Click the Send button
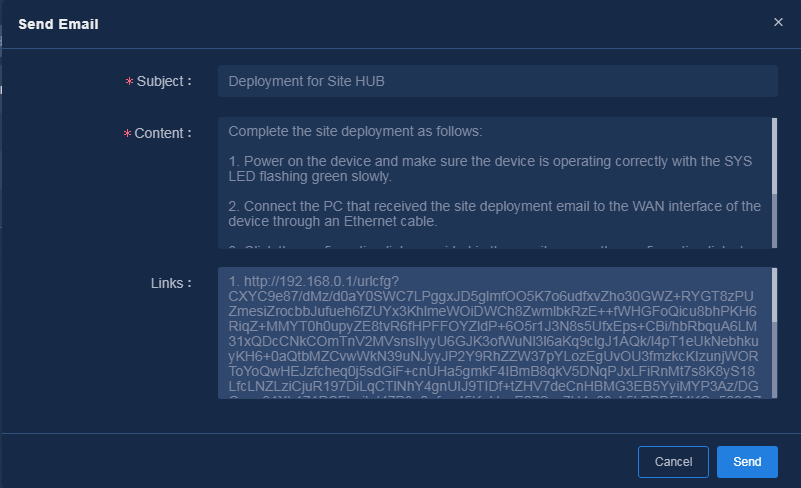The image size is (801, 488). (747, 461)
